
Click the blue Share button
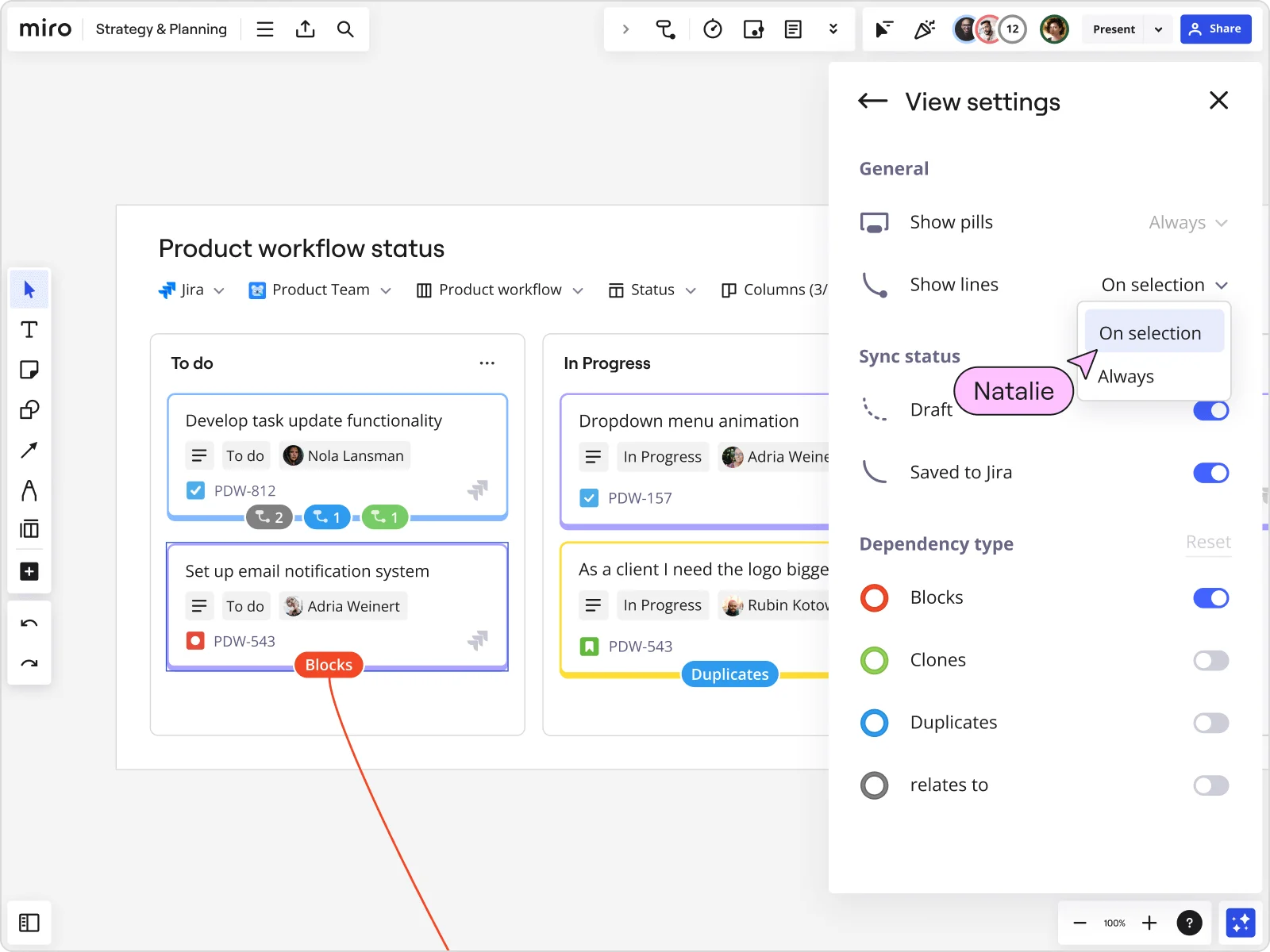(1215, 29)
